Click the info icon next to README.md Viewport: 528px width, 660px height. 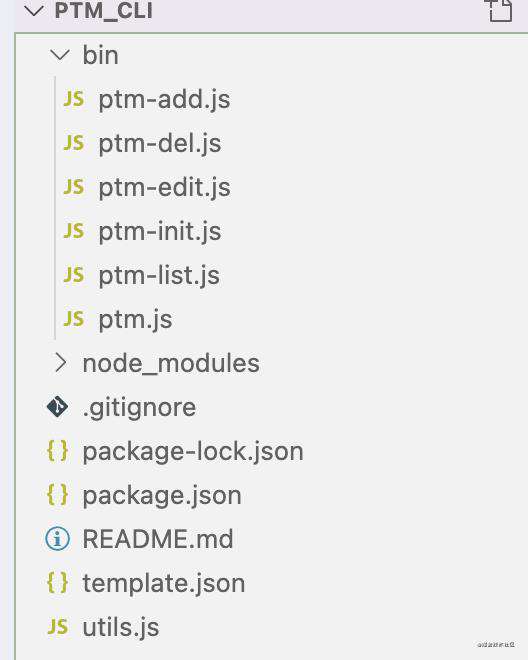pos(58,539)
